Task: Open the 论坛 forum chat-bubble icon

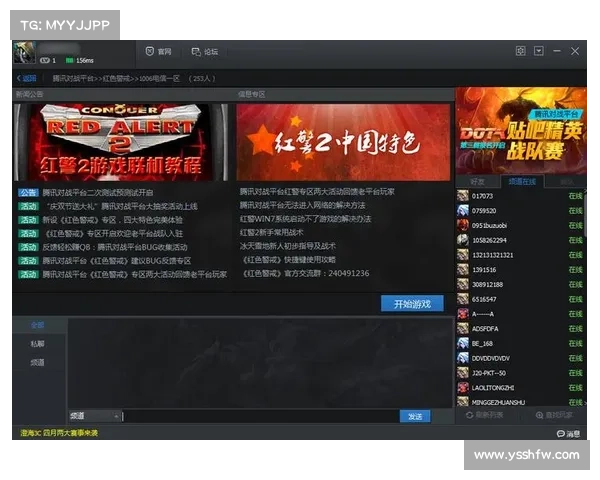Action: 196,52
